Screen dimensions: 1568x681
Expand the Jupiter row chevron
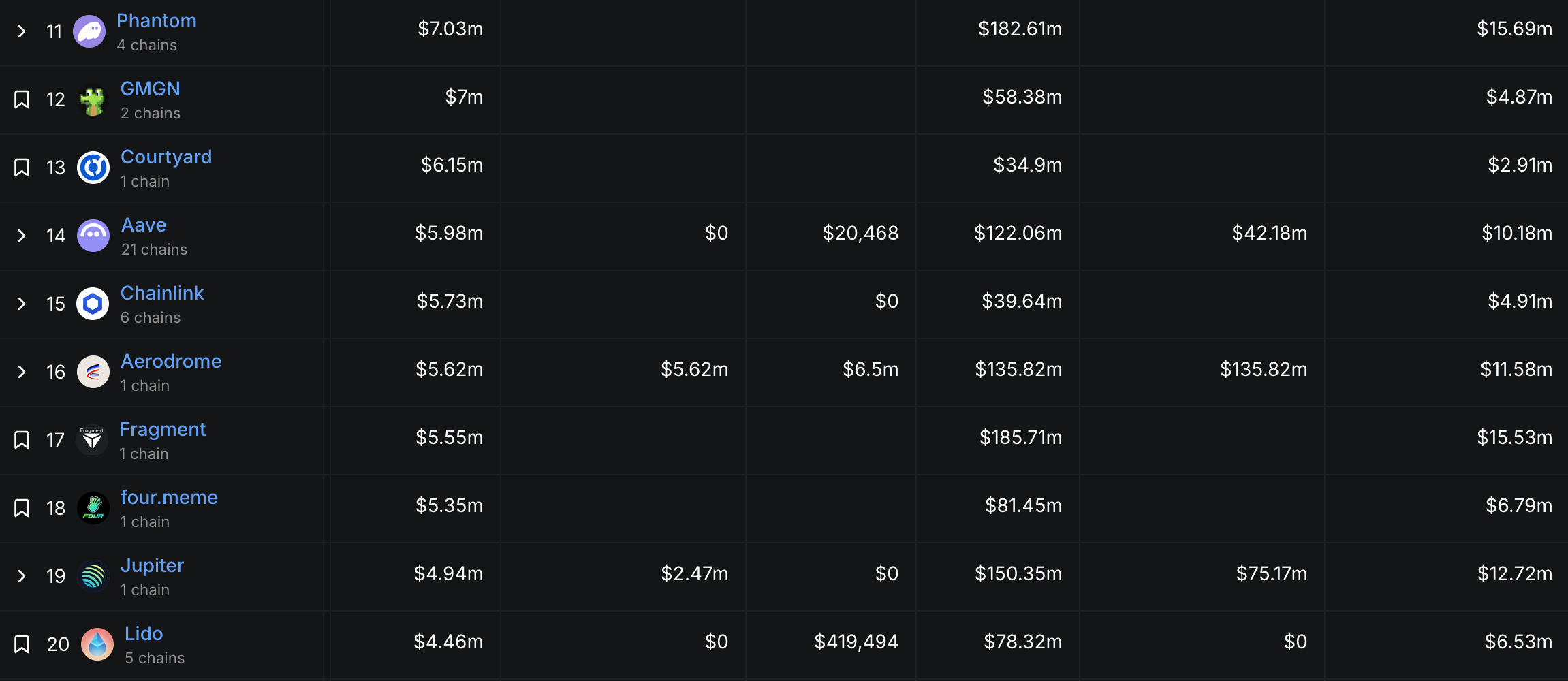(x=21, y=576)
